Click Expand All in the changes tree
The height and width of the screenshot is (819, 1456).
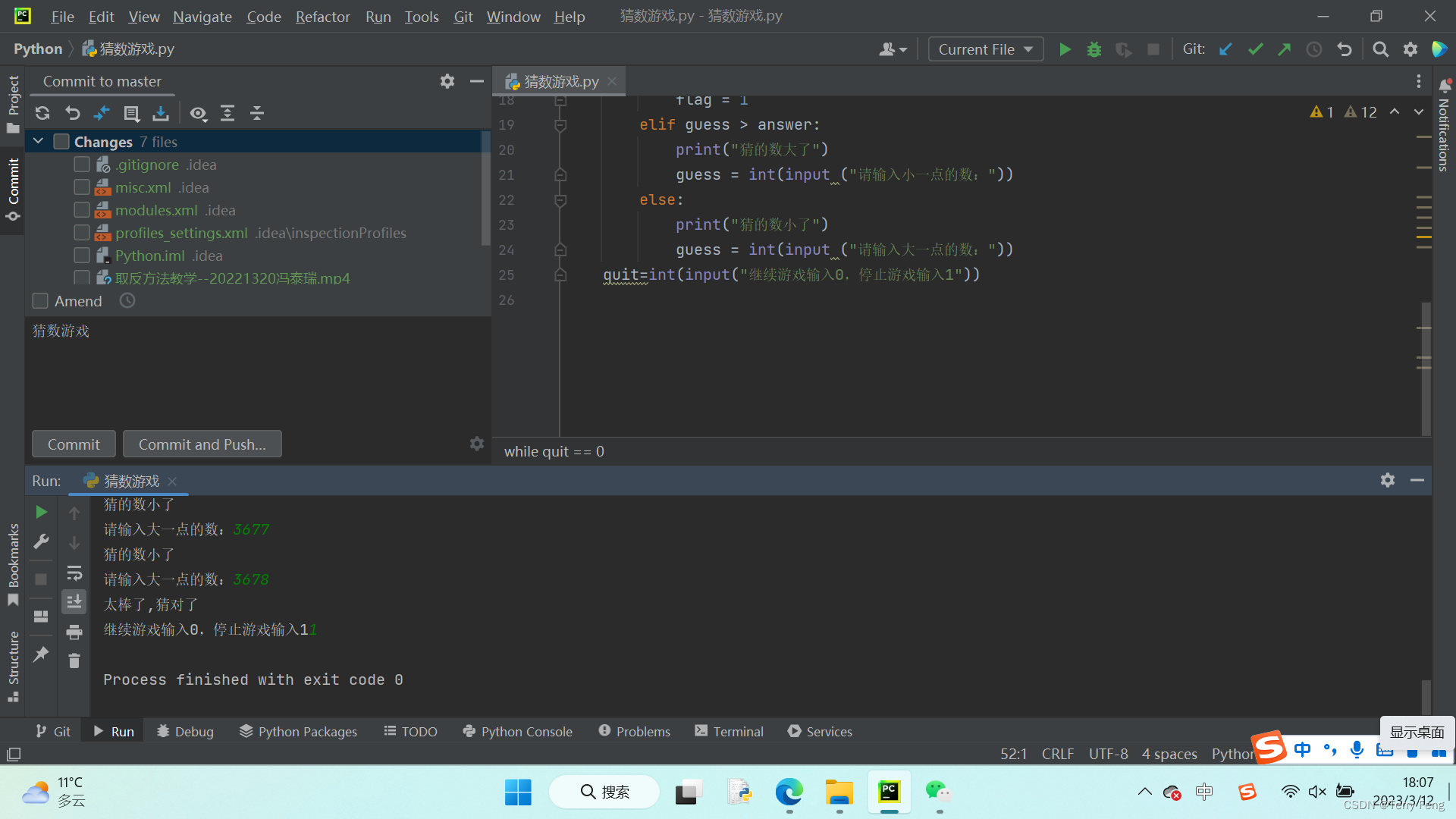(227, 113)
